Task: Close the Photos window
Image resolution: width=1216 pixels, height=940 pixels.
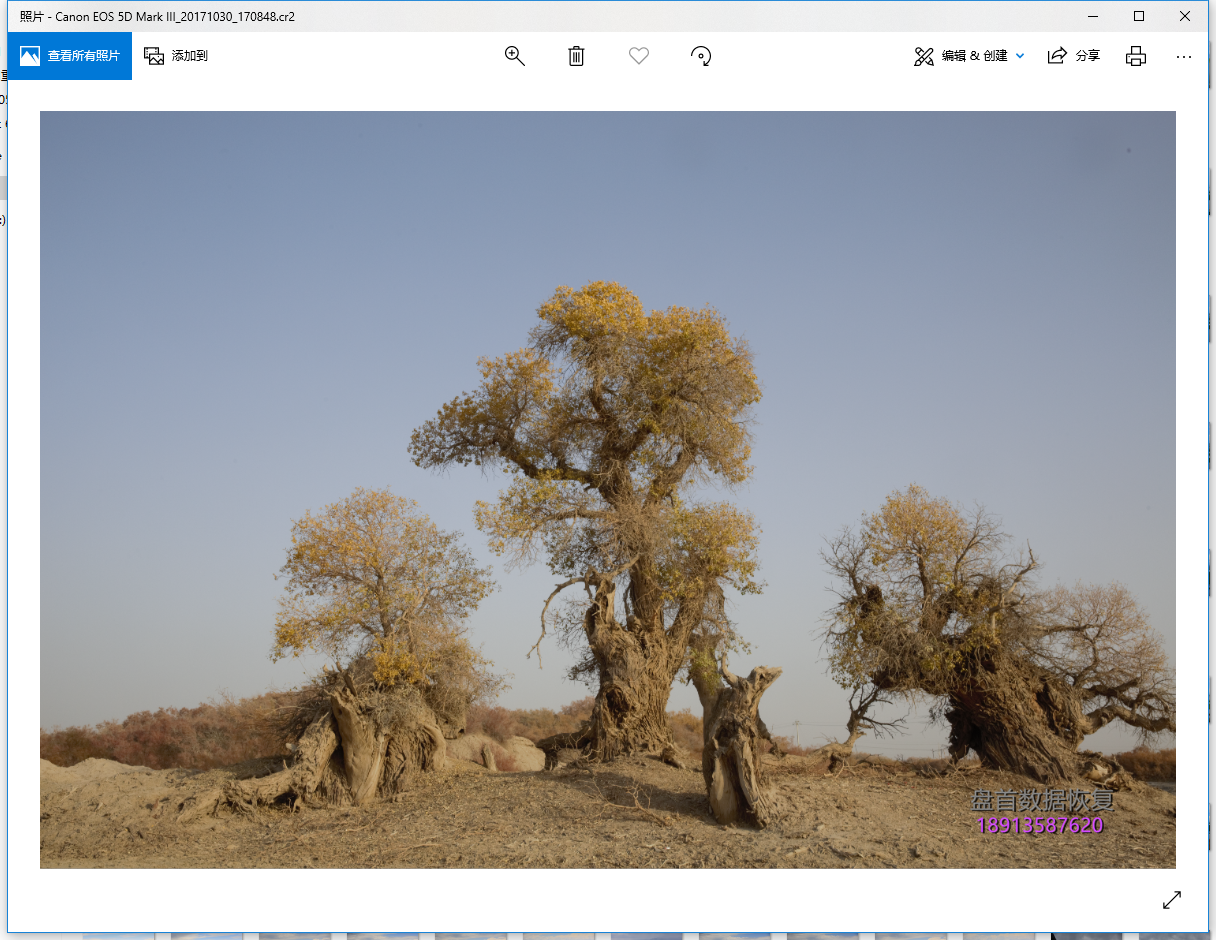Action: pyautogui.click(x=1185, y=16)
